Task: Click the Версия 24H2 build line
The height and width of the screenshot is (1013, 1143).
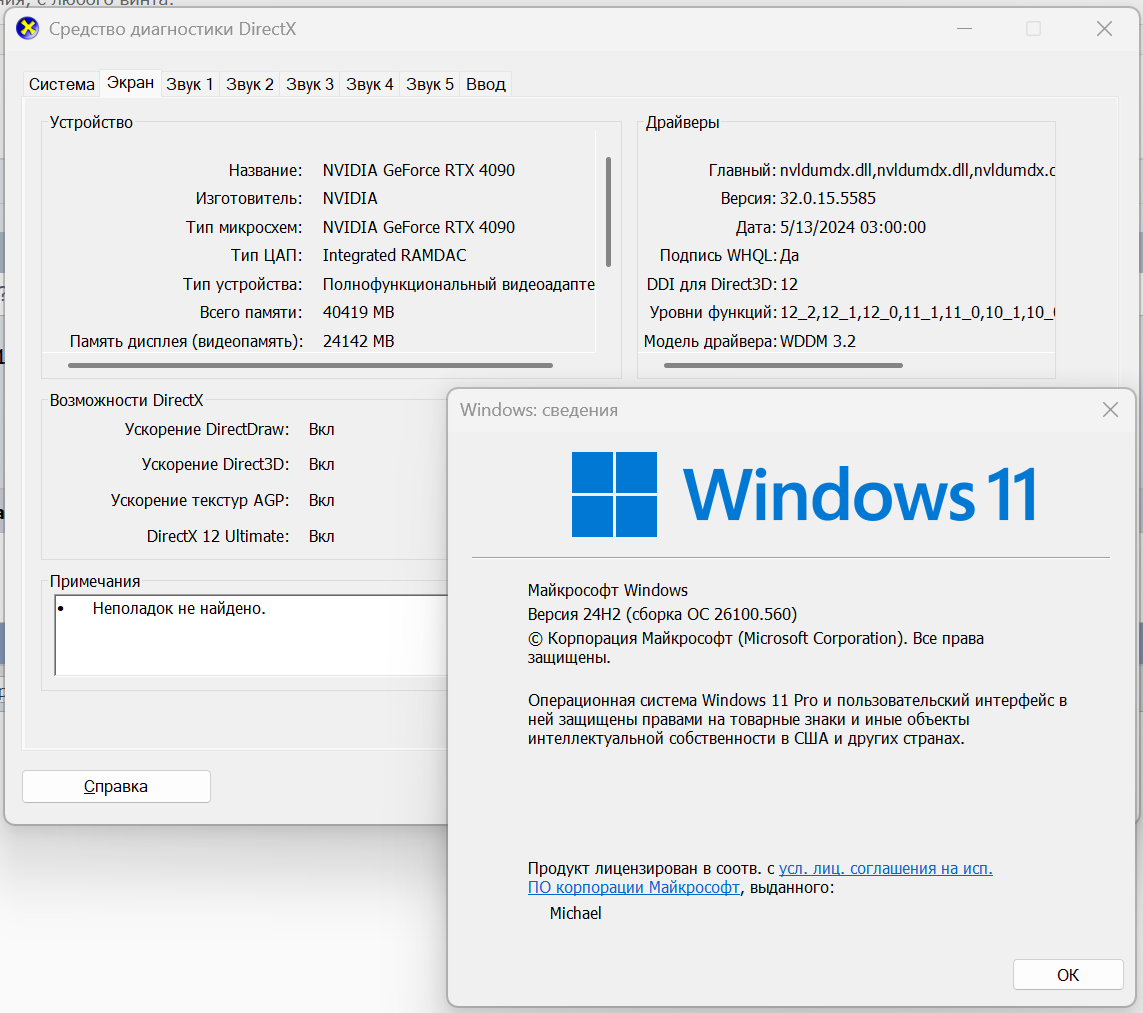Action: pyautogui.click(x=663, y=614)
